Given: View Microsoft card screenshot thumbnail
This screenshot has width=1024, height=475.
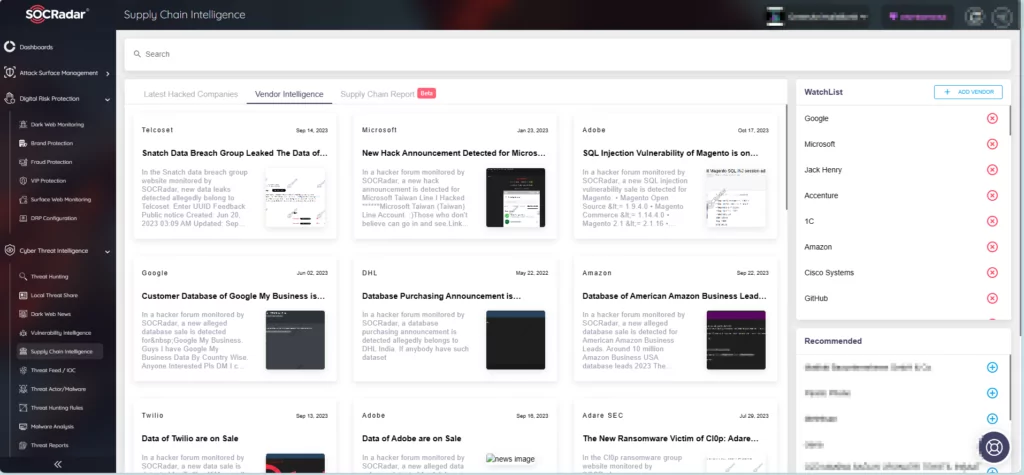Looking at the screenshot, I should [x=515, y=197].
